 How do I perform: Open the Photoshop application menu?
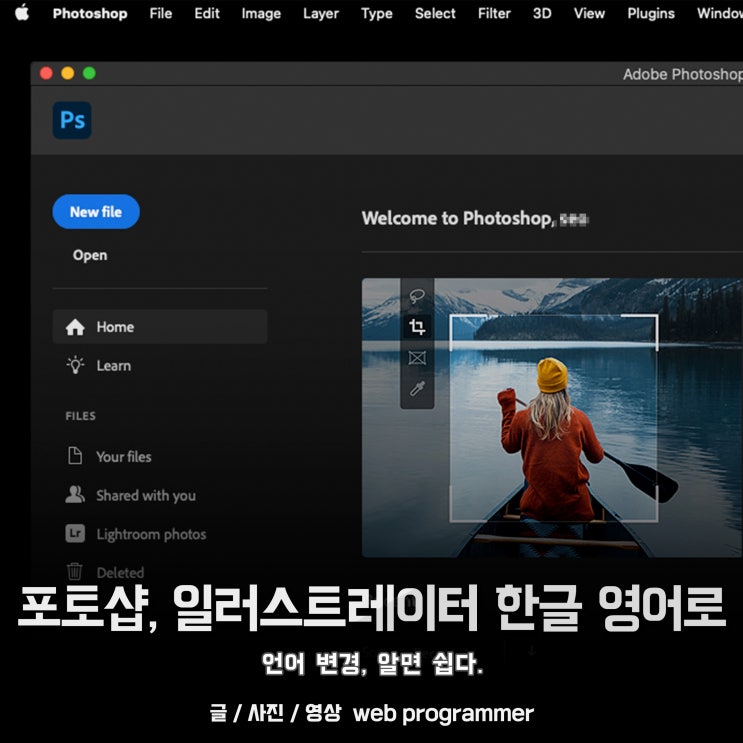pos(90,13)
